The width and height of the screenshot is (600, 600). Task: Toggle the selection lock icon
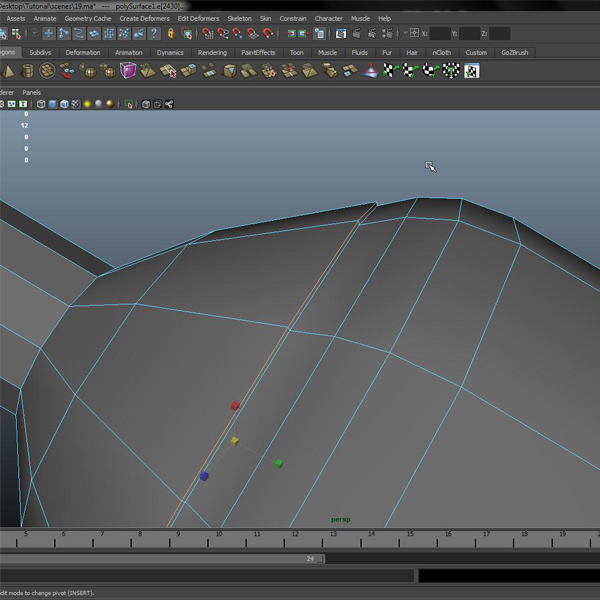point(171,34)
